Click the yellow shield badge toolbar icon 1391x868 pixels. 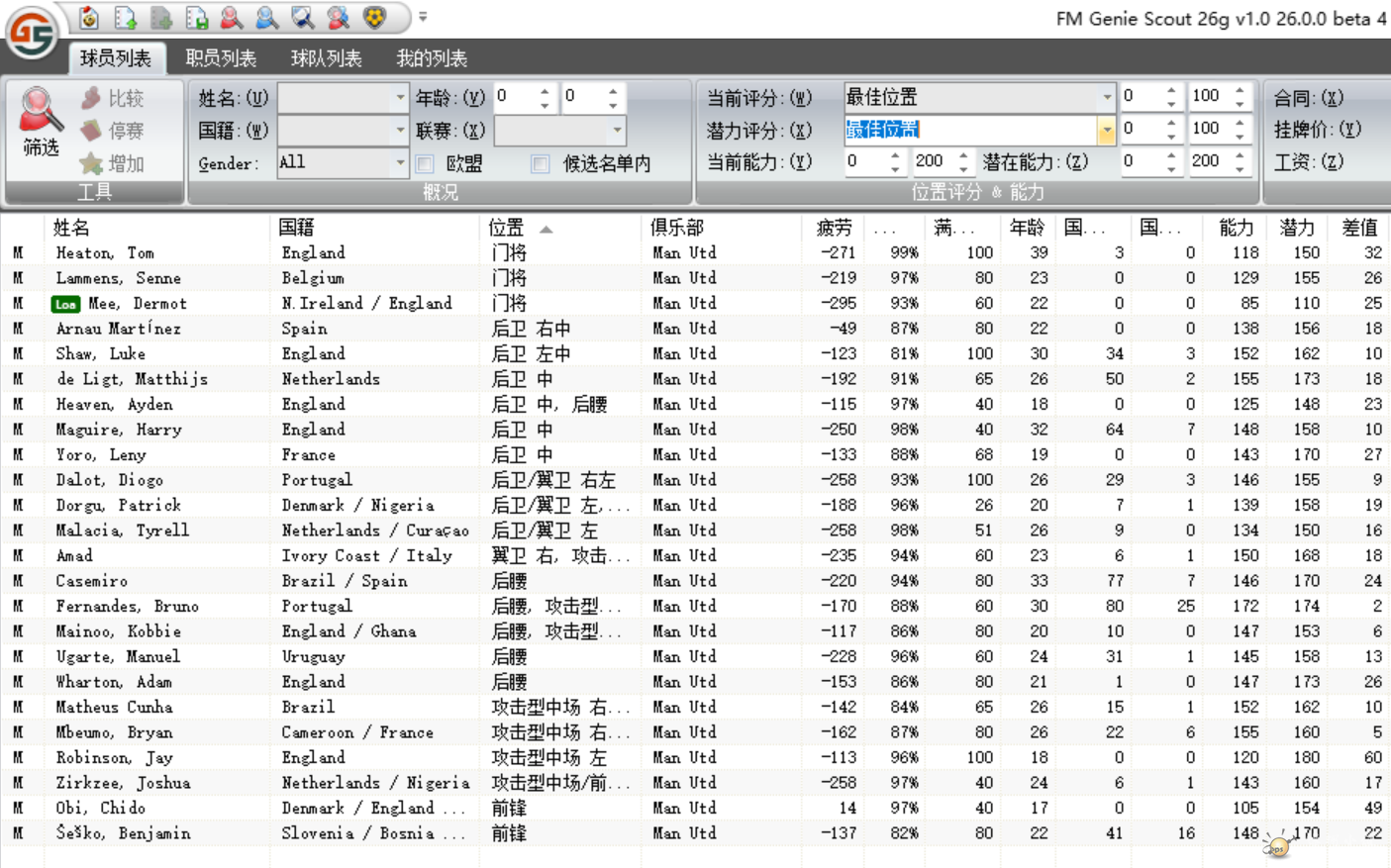(374, 18)
